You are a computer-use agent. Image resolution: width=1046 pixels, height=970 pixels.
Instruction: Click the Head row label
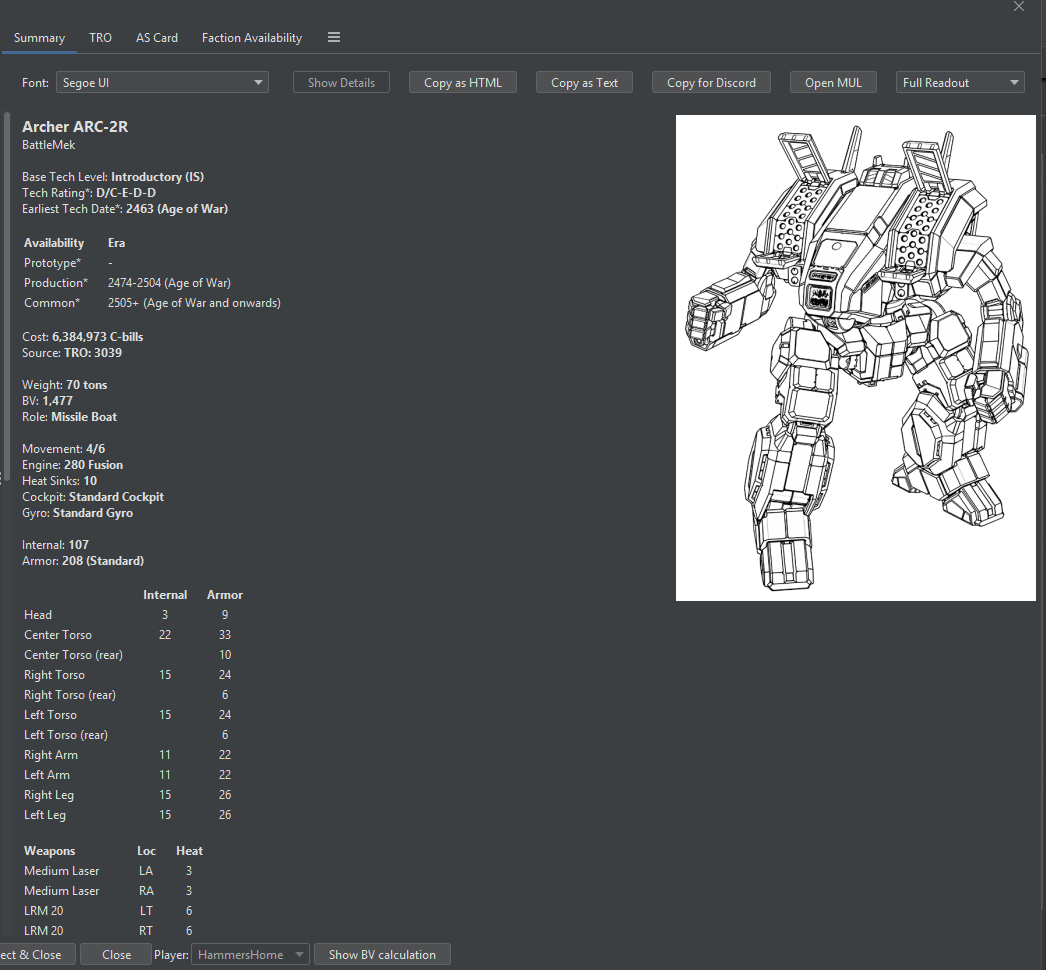coord(38,615)
